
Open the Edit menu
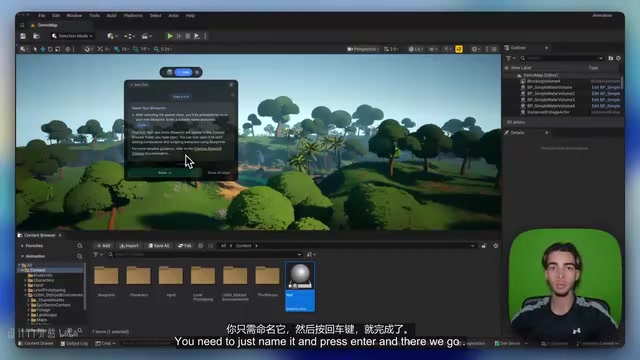[56, 16]
